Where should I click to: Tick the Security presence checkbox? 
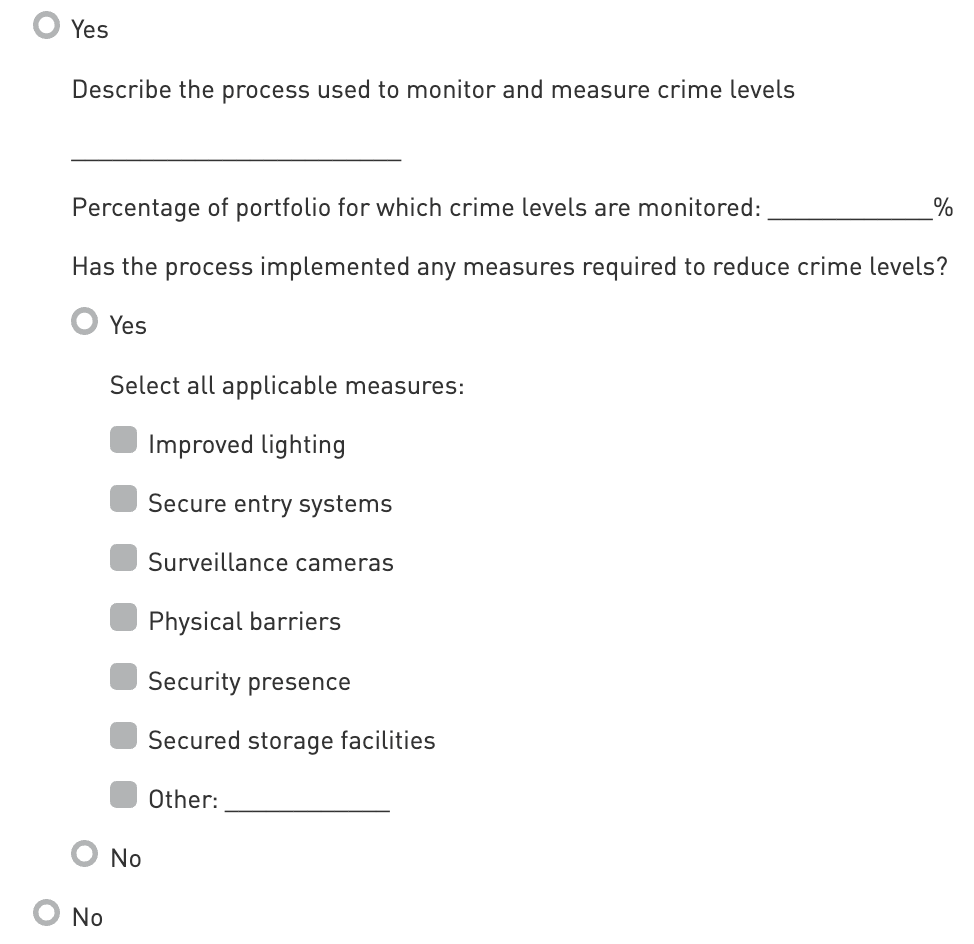click(x=123, y=679)
